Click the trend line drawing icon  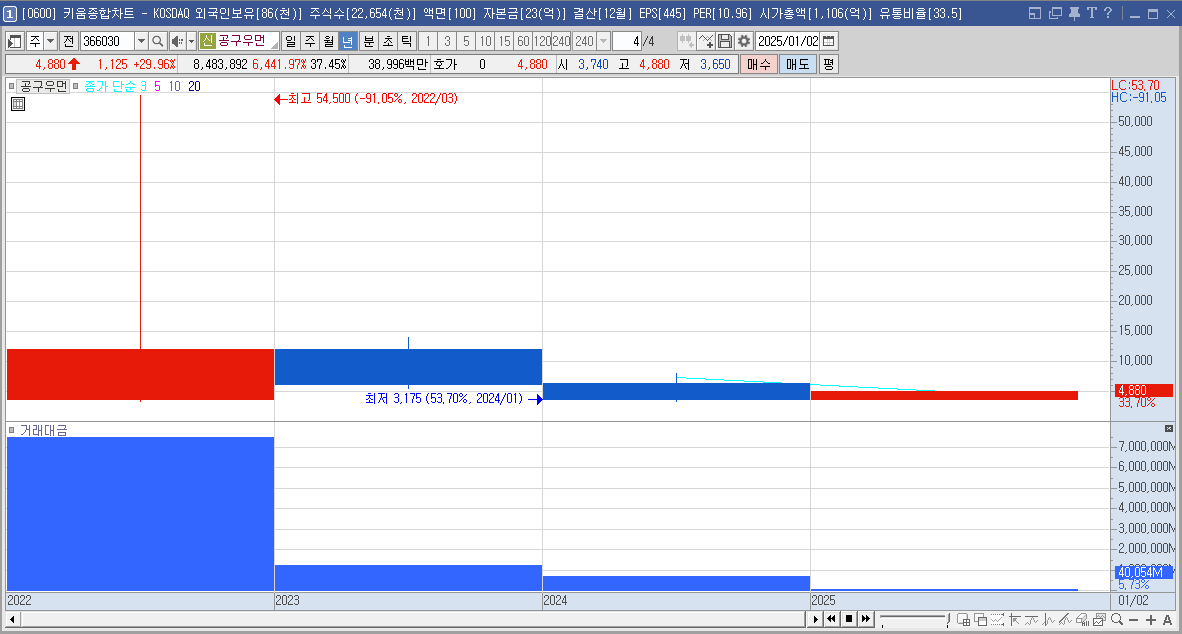point(1065,620)
